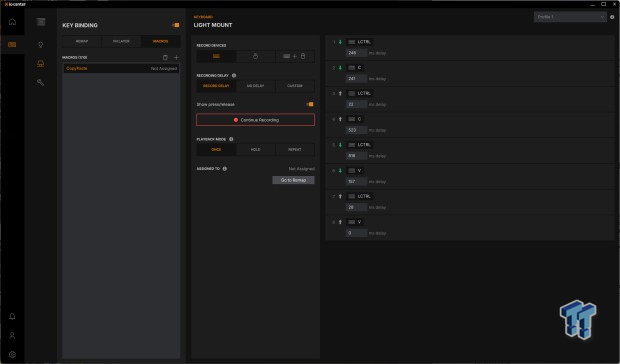The width and height of the screenshot is (620, 364).
Task: Select Custom delay option
Action: [295, 86]
